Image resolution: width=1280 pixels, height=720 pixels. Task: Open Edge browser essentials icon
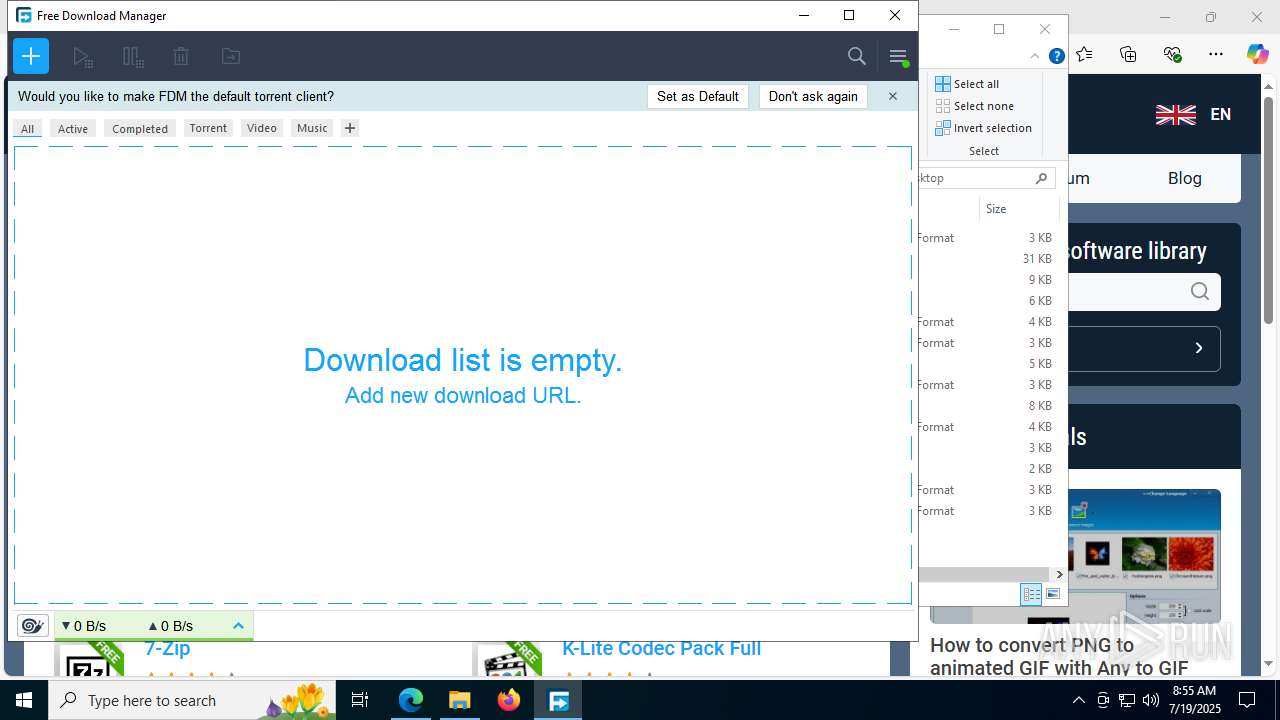[x=1172, y=54]
